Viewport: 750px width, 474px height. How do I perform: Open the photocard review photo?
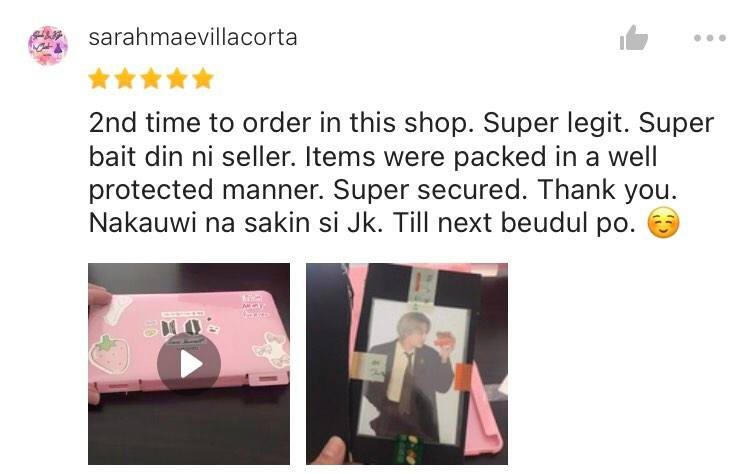[407, 364]
